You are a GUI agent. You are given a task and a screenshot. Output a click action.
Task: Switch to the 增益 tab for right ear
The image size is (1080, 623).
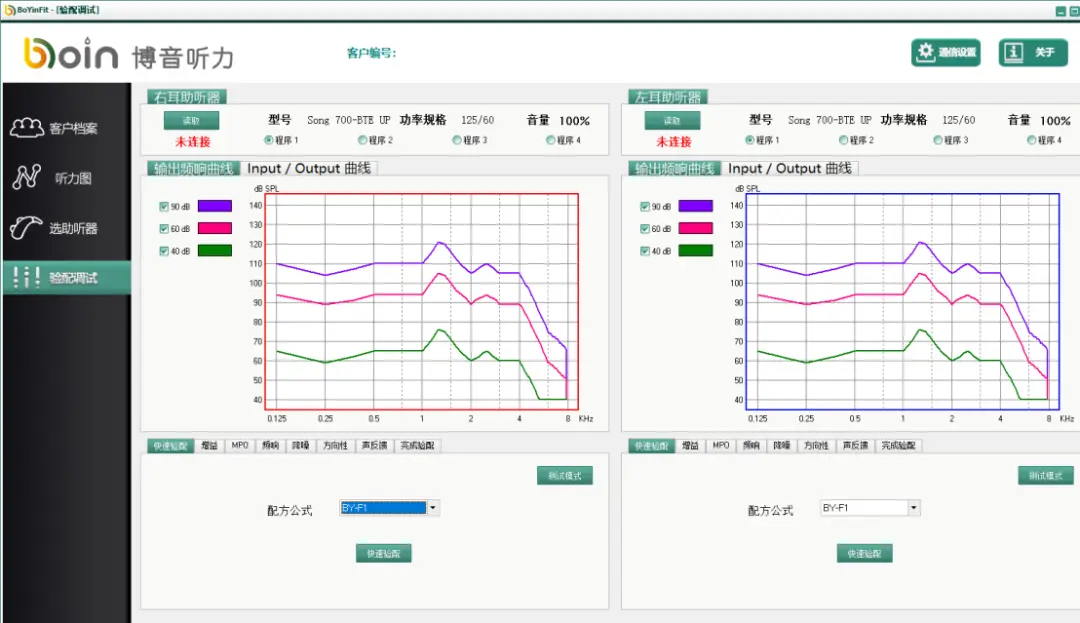[x=209, y=446]
